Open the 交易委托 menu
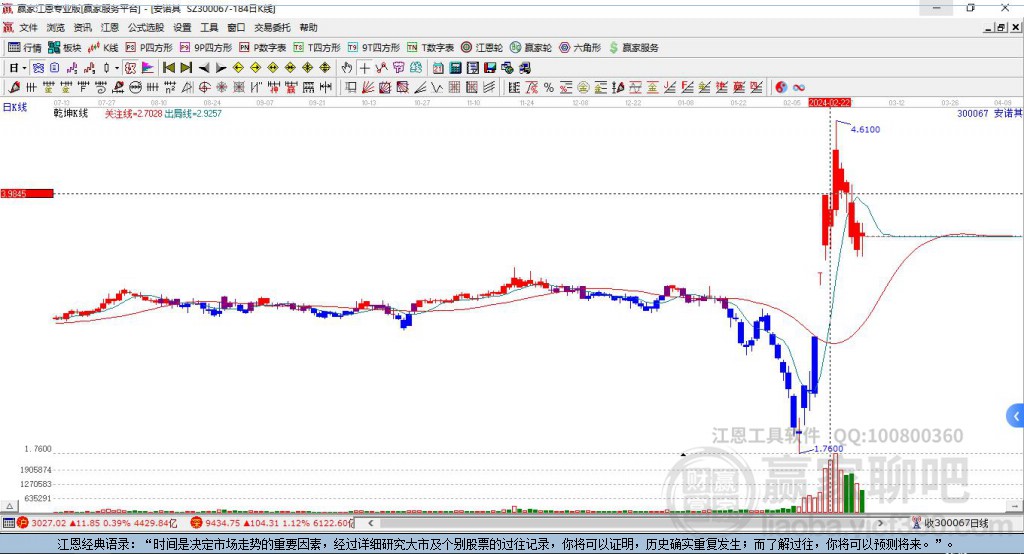Viewport: 1024px width, 554px height. 272,27
